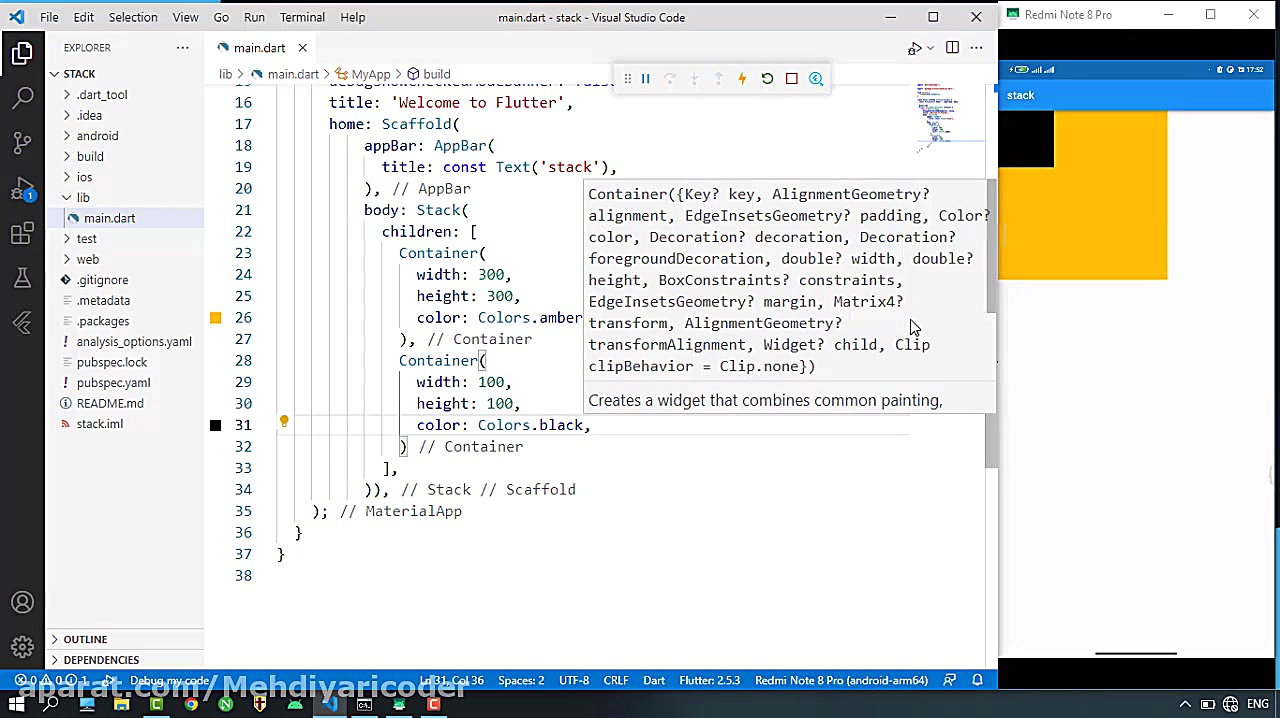Trigger Flutter hot reload lightning icon
The width and height of the screenshot is (1280, 718).
point(742,78)
